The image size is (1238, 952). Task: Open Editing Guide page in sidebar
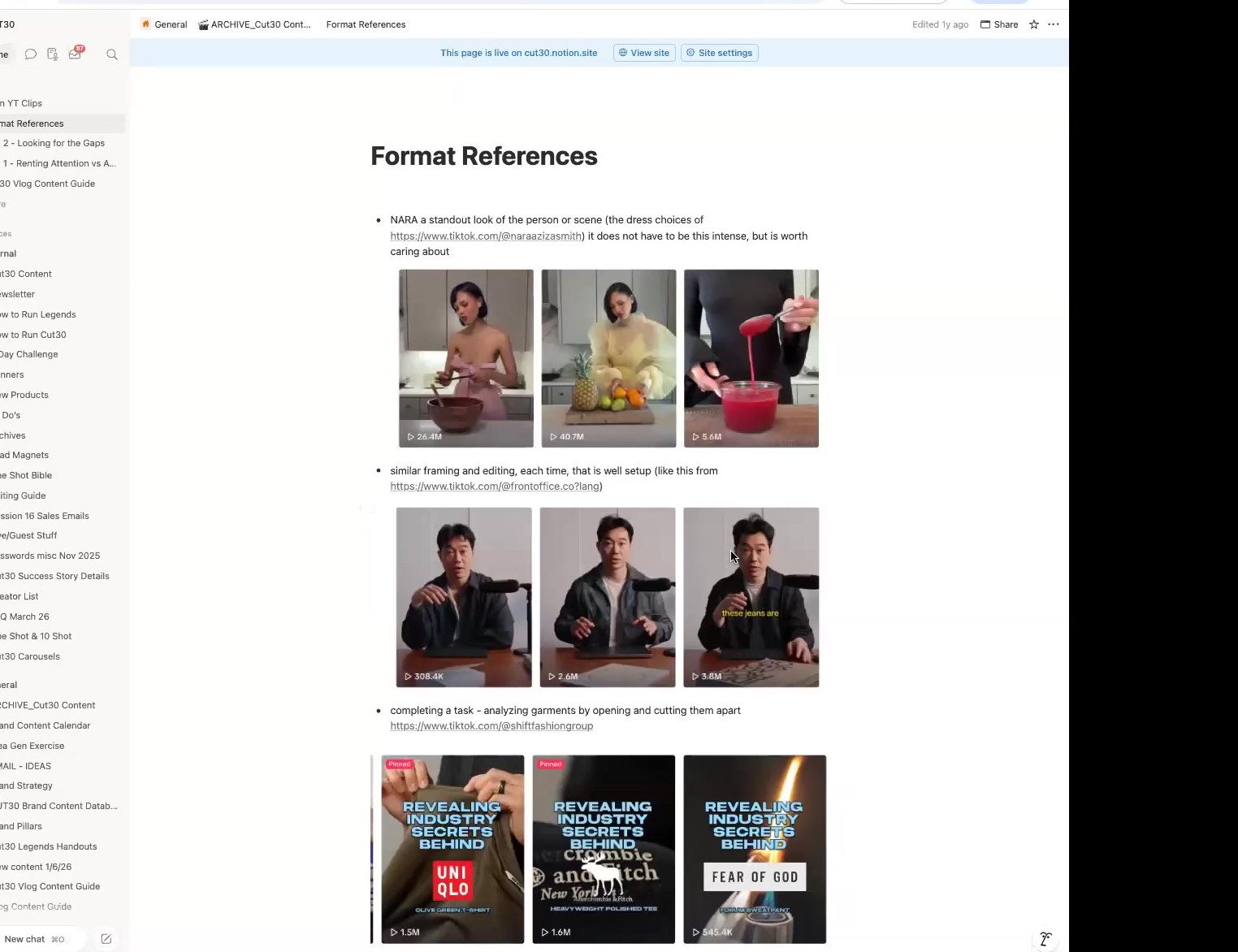tap(63, 495)
